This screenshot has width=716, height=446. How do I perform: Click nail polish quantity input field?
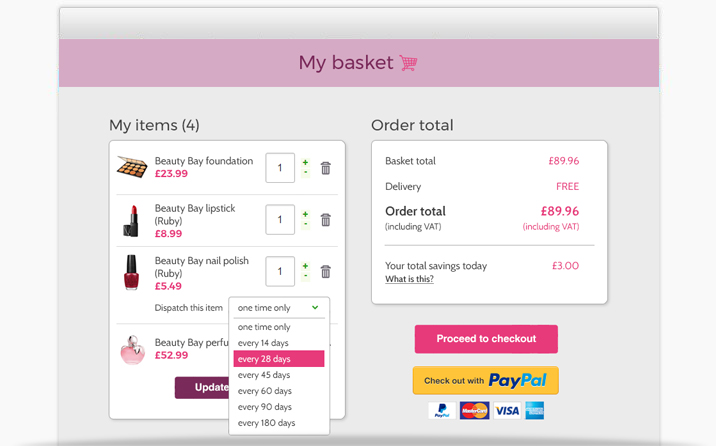[280, 271]
